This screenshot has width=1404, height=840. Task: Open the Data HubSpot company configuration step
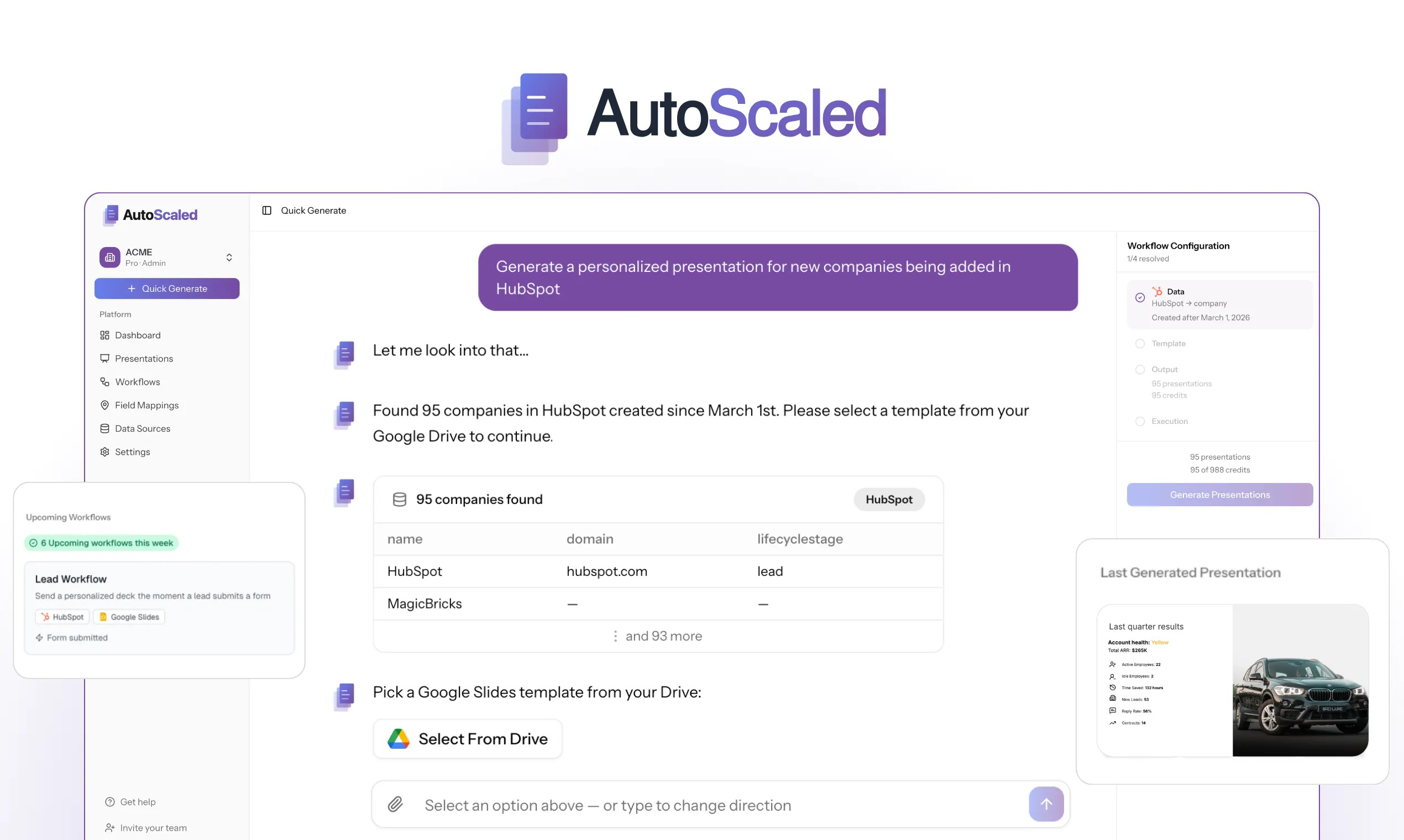[1219, 305]
